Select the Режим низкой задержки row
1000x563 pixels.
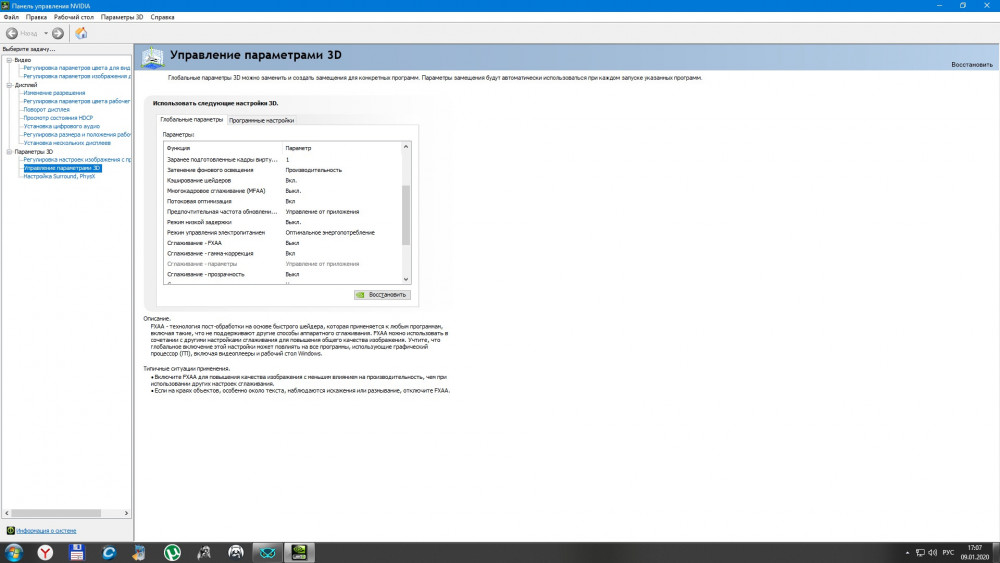283,222
